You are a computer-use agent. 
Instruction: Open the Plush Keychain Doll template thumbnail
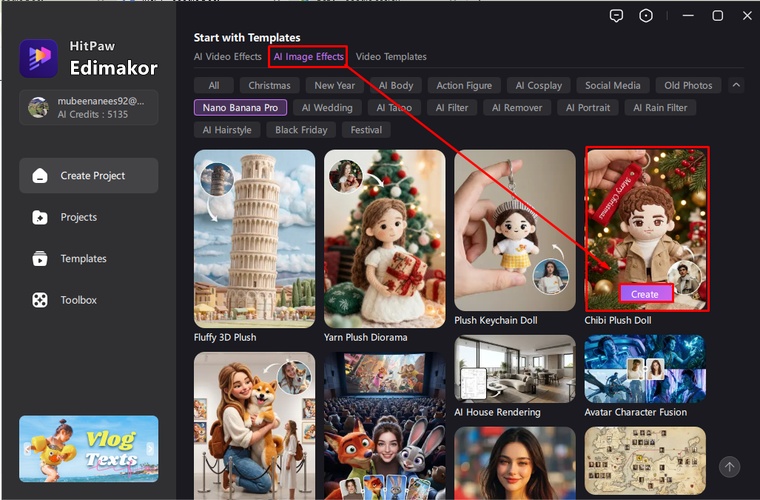(515, 230)
